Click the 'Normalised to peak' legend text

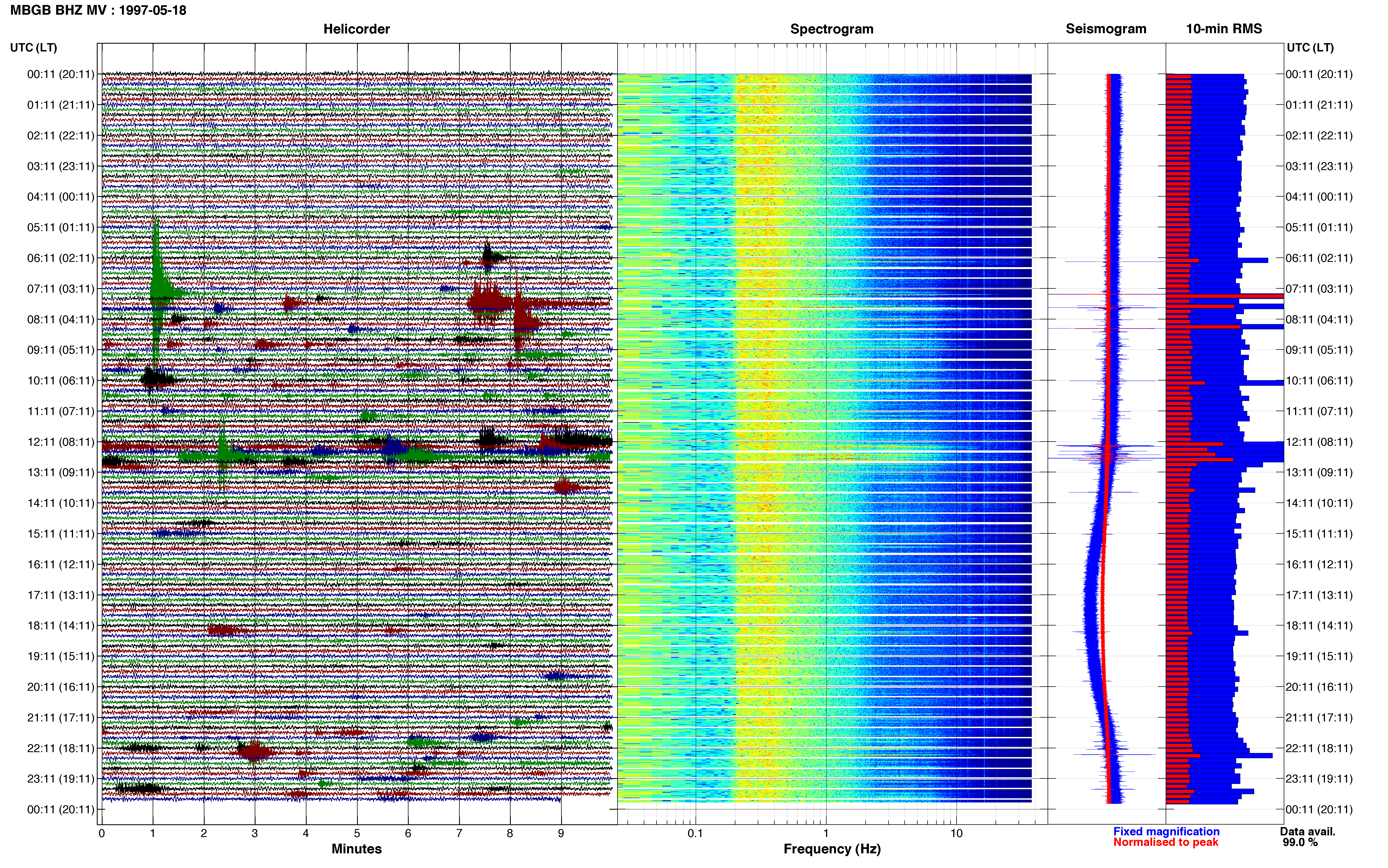(x=1165, y=843)
